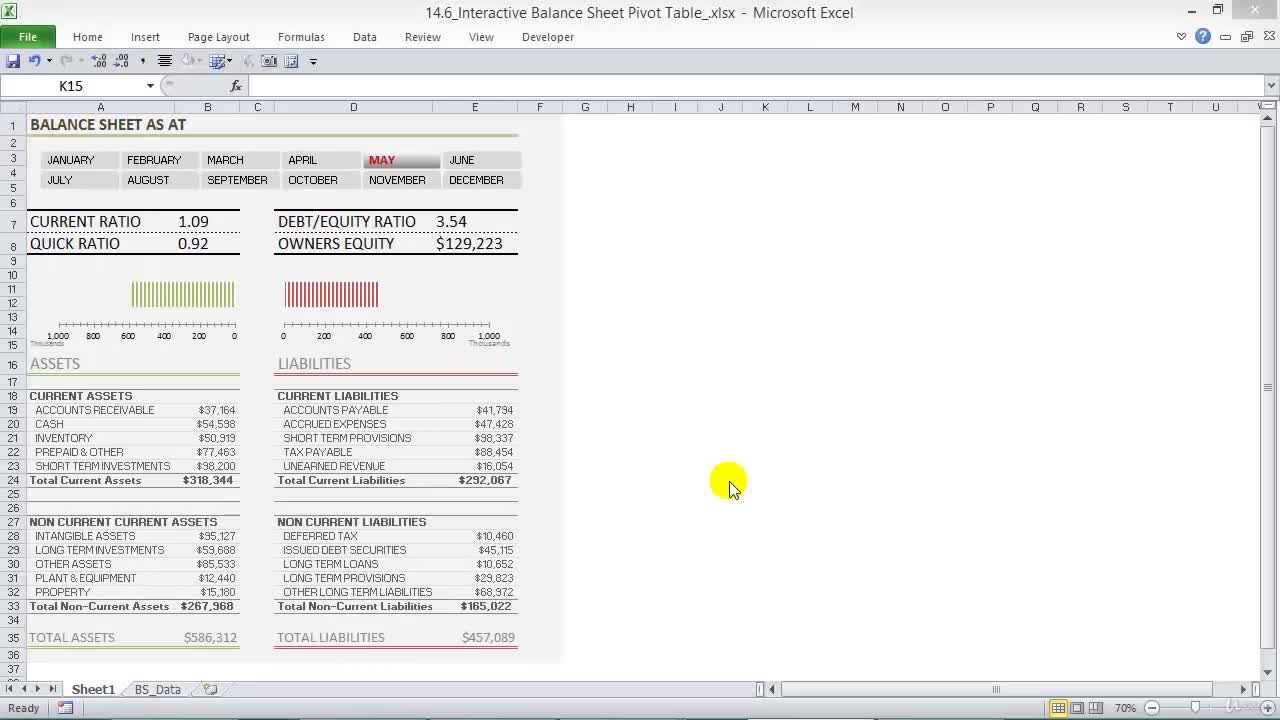This screenshot has width=1280, height=720.
Task: Select JUNE slicer button
Action: (482, 160)
